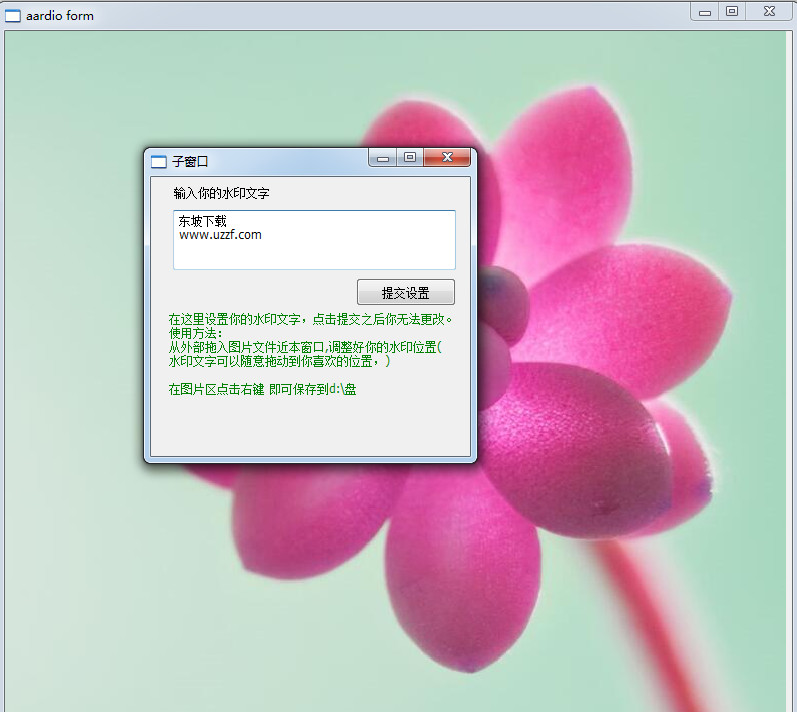The image size is (797, 712).
Task: Click the 子窗口 title bar window icon
Action: (159, 162)
